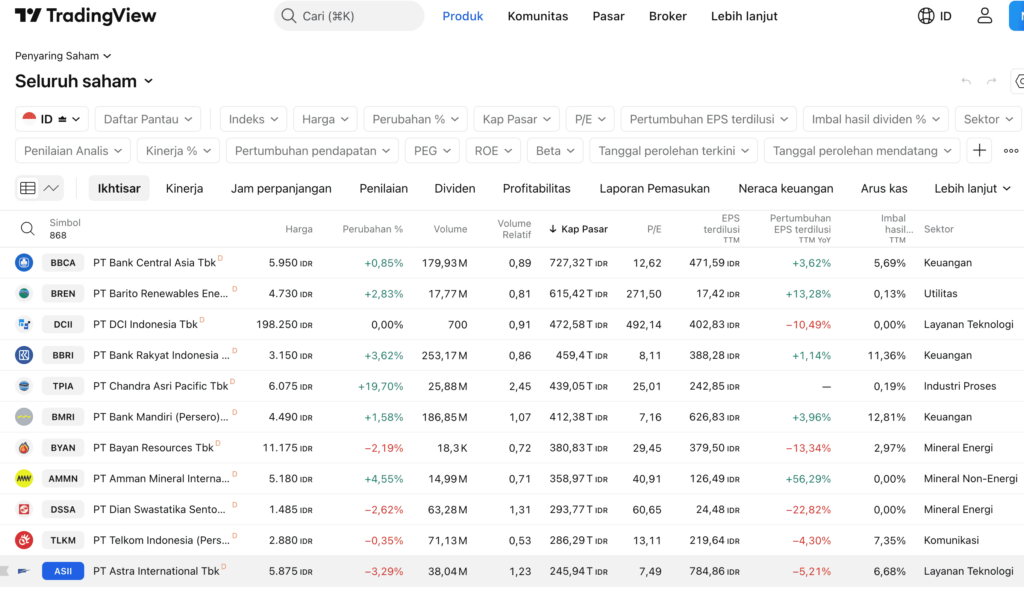The height and width of the screenshot is (592, 1024).
Task: Sort by Kap Pasar column header
Action: coord(579,229)
